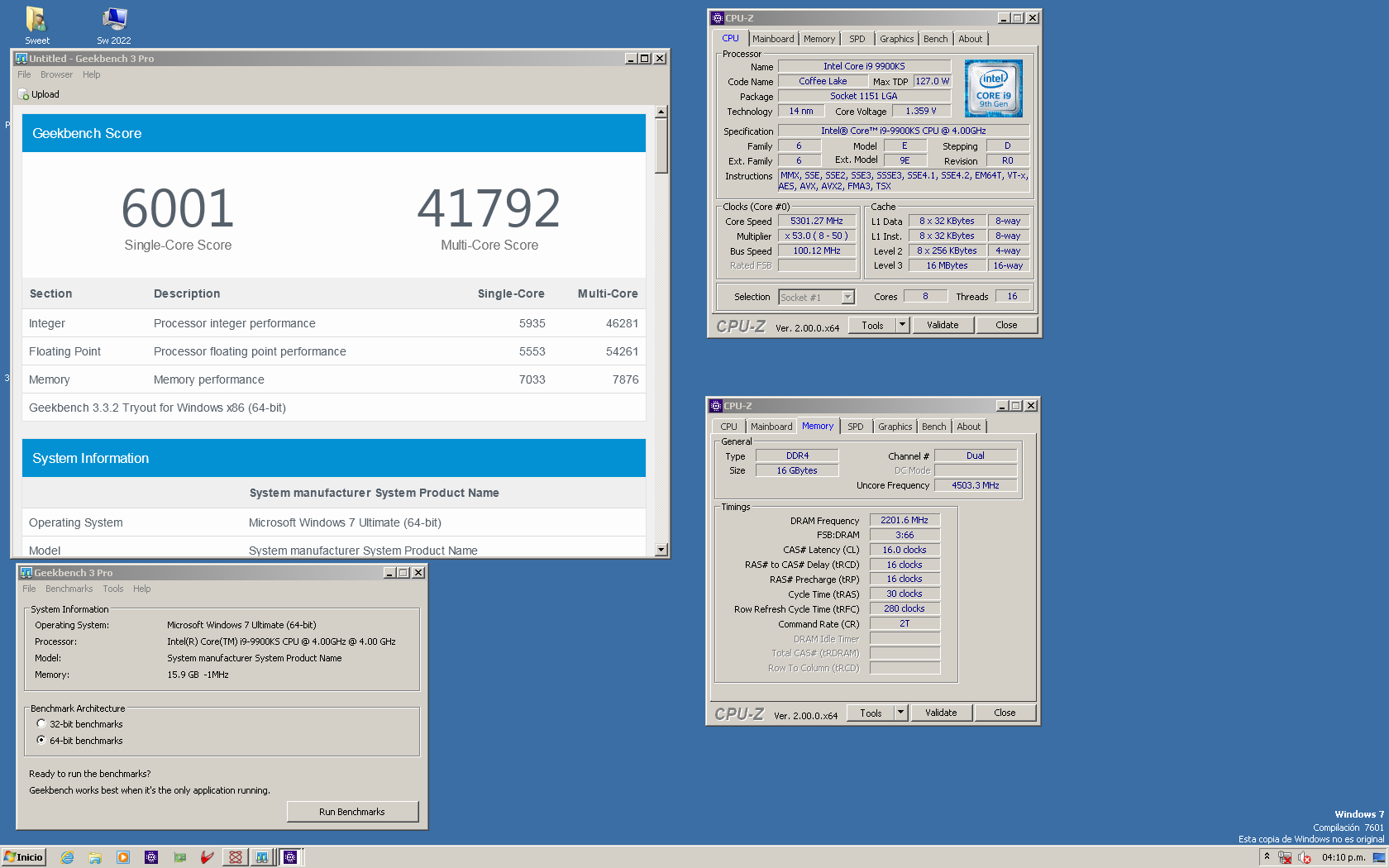Select 64-bit benchmarks radio button

(x=41, y=741)
